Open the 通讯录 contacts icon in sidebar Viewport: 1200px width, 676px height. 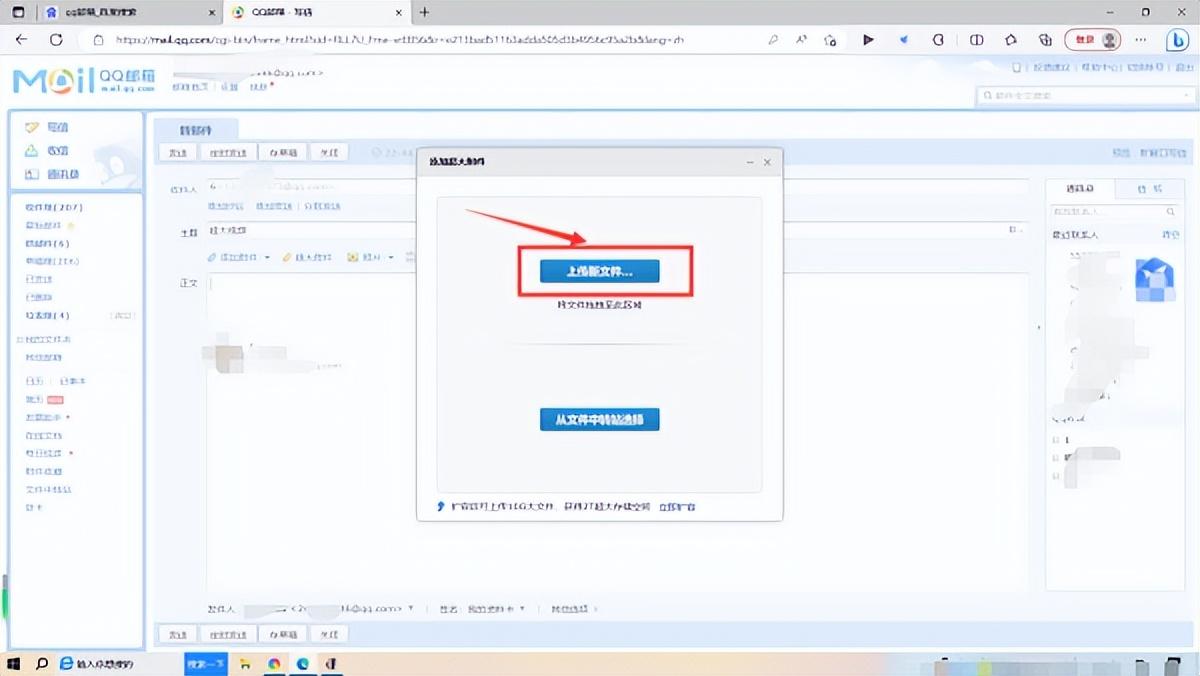tap(32, 174)
